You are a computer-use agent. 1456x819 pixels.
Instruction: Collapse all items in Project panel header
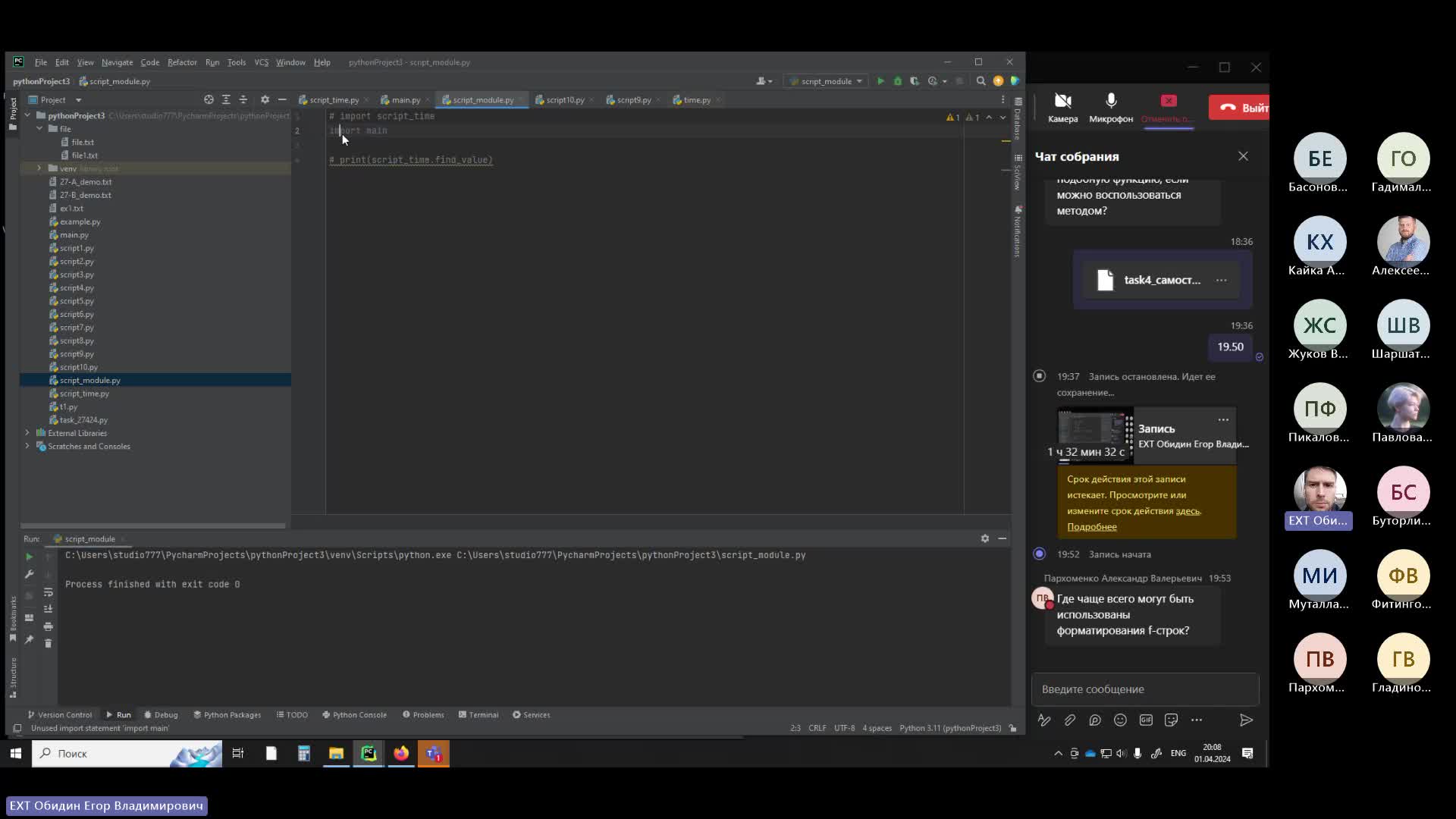243,99
